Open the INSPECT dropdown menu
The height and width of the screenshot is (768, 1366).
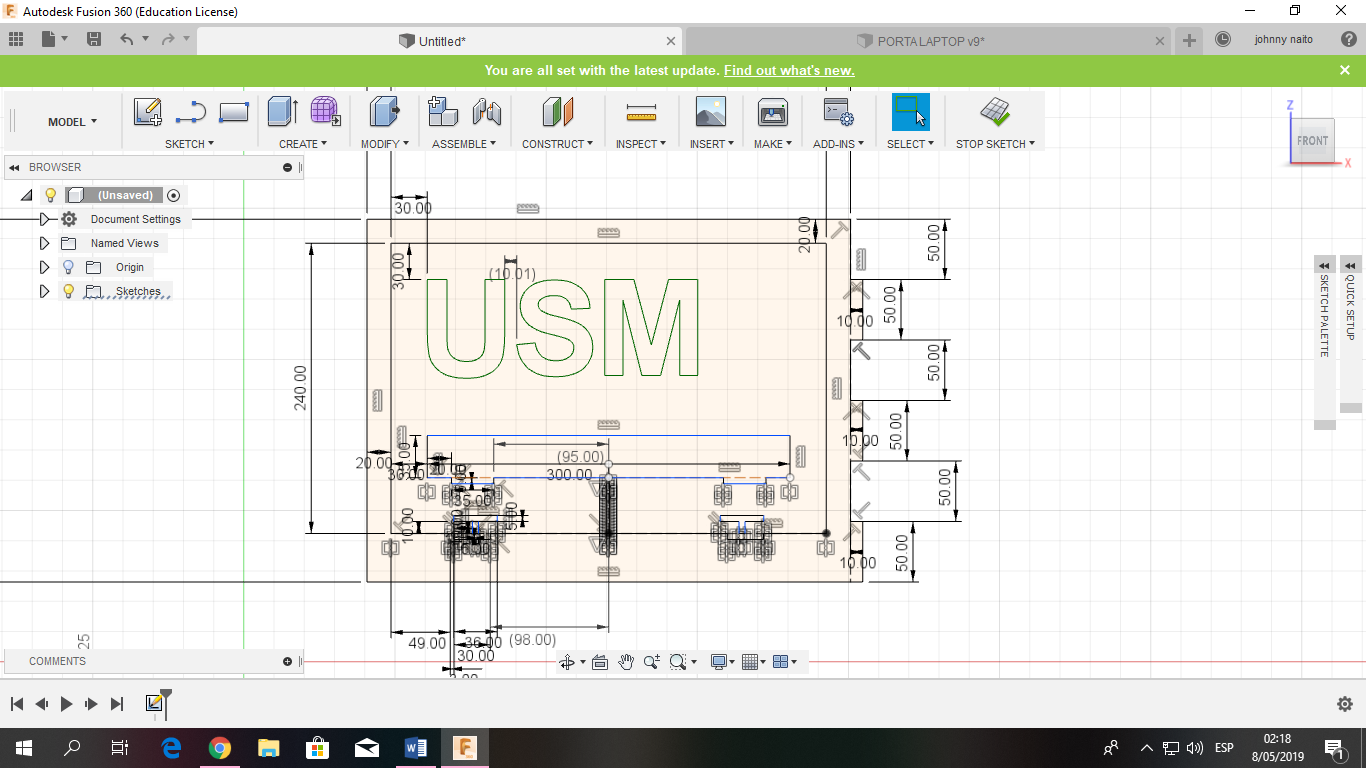tap(641, 144)
